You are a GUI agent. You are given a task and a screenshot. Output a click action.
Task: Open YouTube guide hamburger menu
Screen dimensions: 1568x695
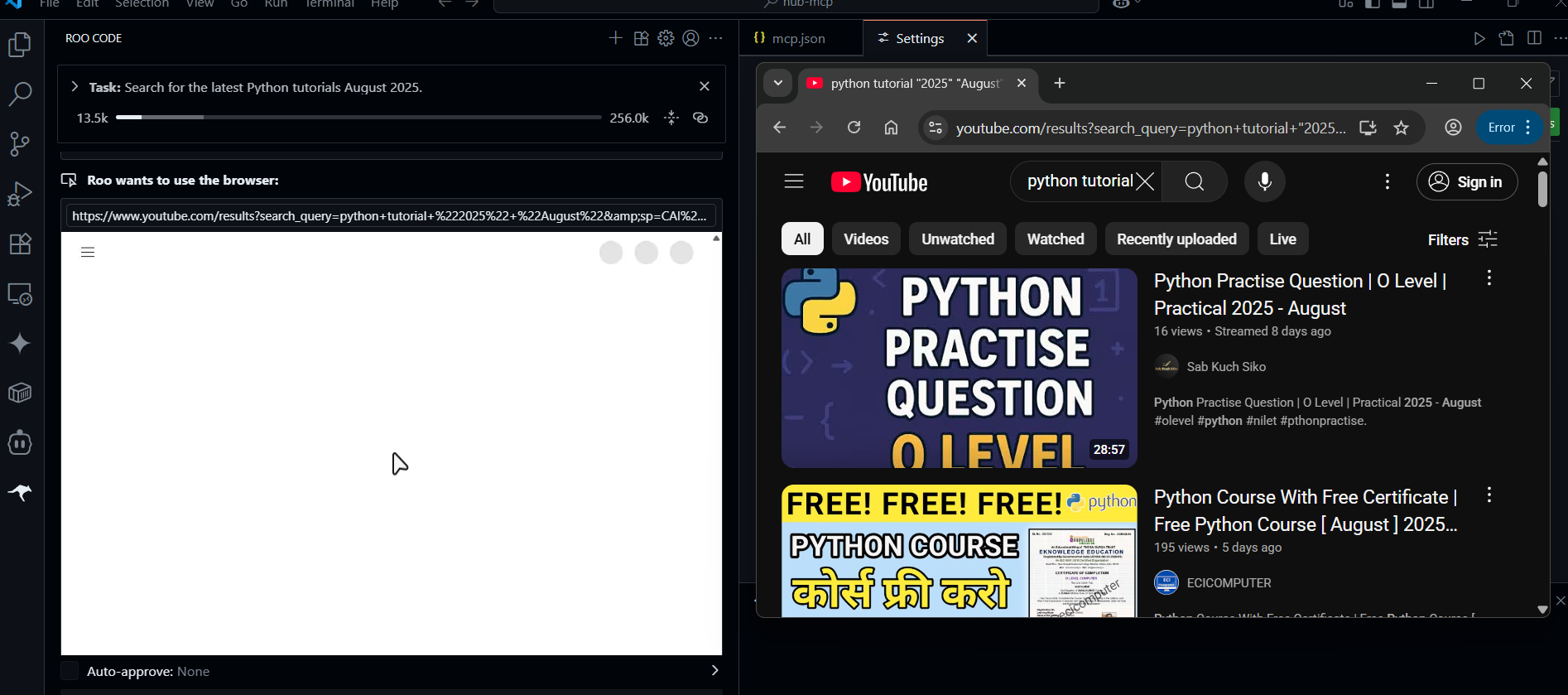coord(794,181)
